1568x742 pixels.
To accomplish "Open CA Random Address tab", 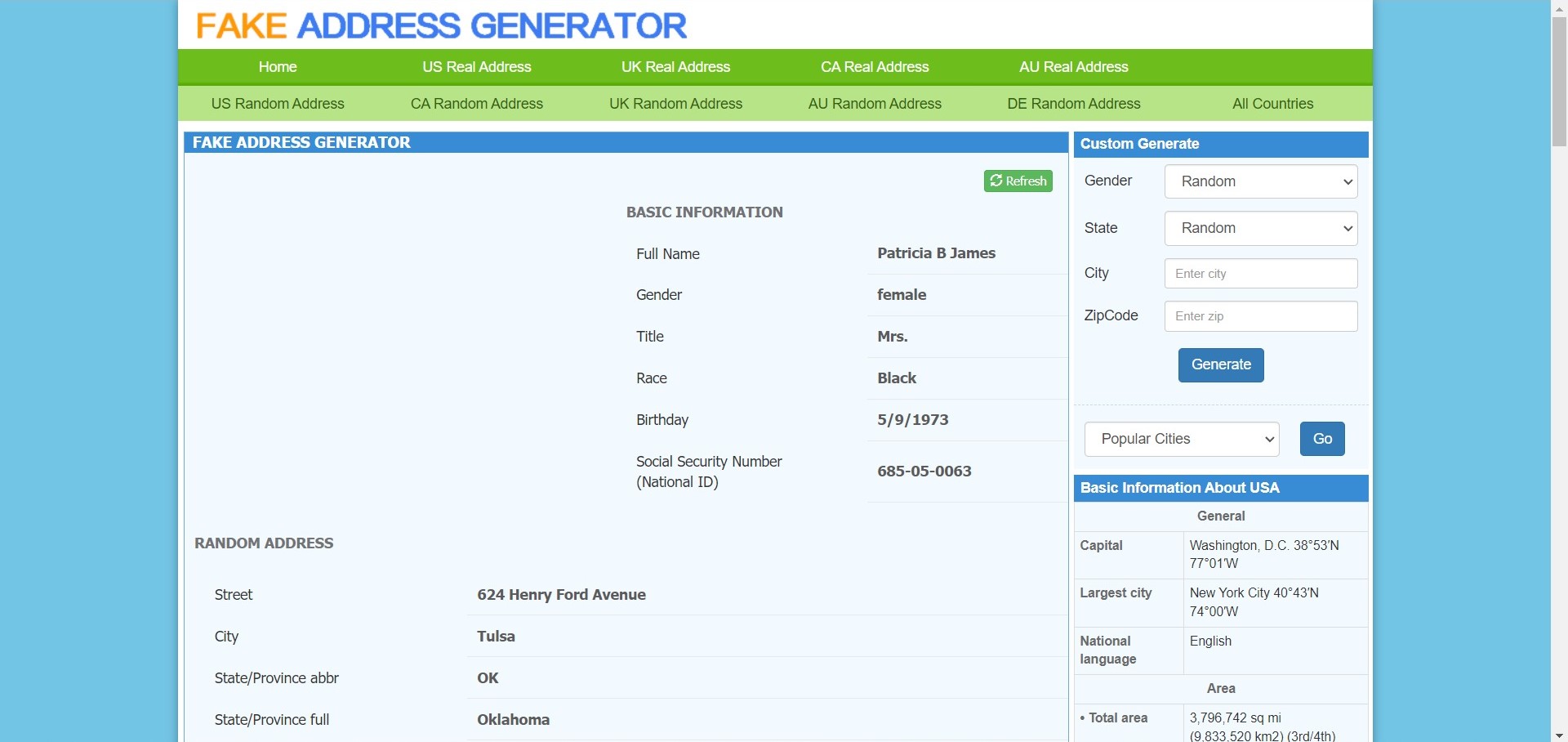I will click(x=476, y=104).
